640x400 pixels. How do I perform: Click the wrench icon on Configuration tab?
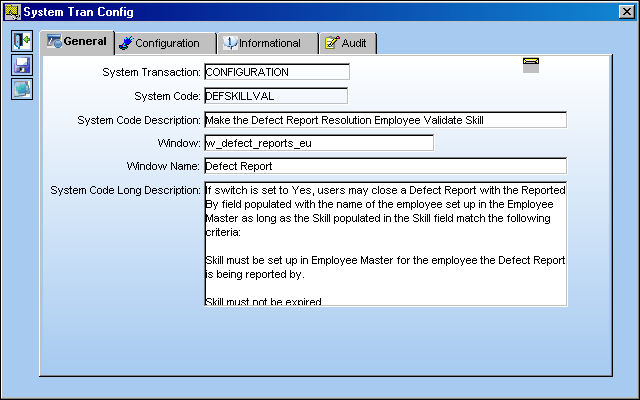(x=126, y=43)
